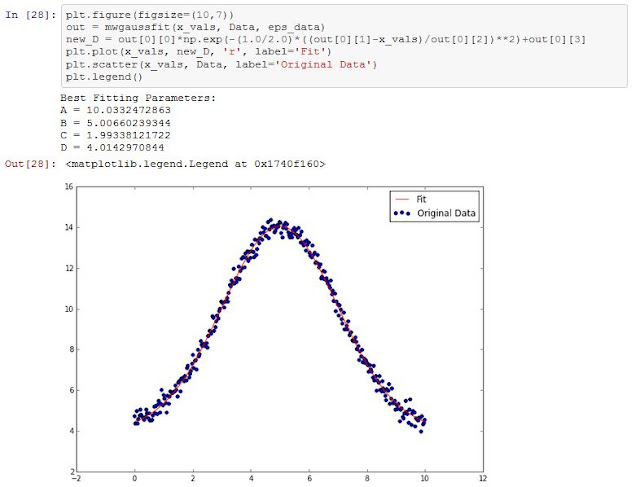Click the plt.legend() code line
640x487 pixels.
point(104,77)
